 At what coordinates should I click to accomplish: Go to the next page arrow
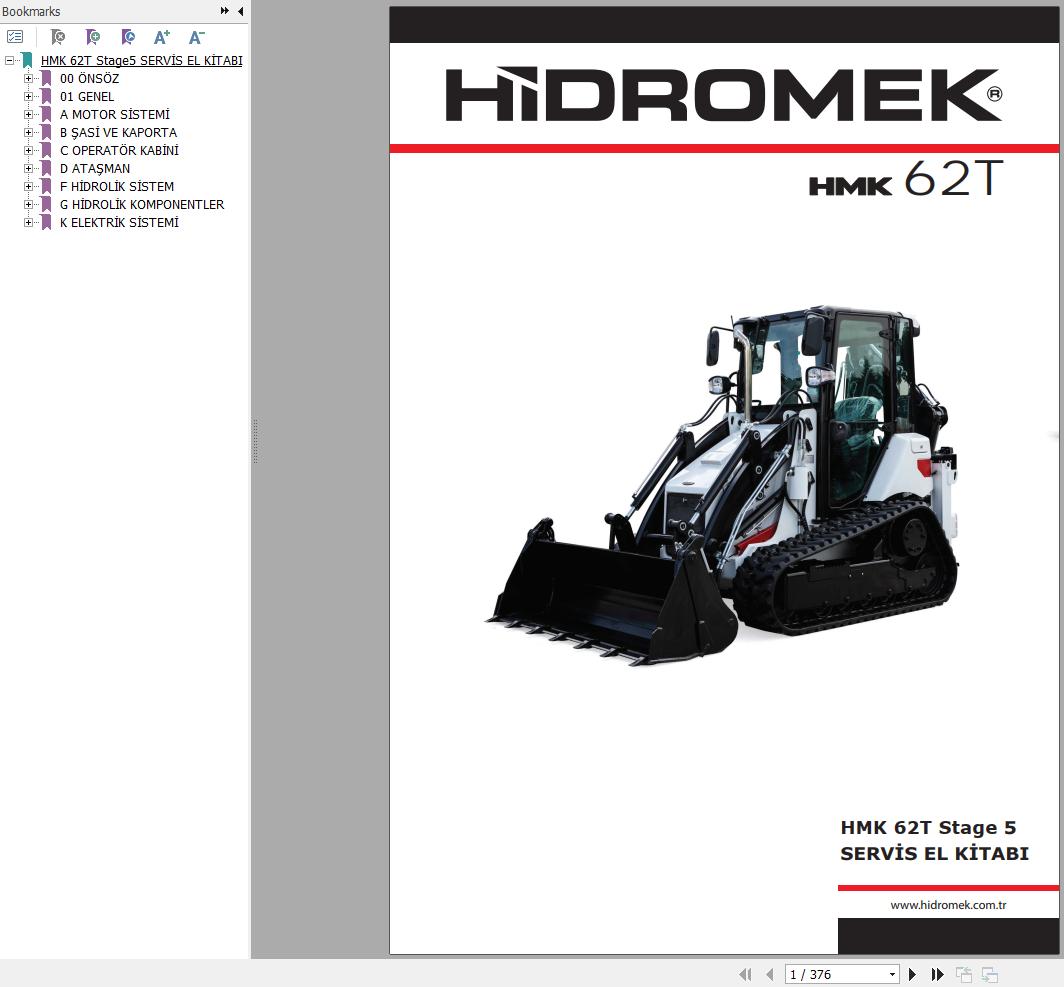coord(913,974)
